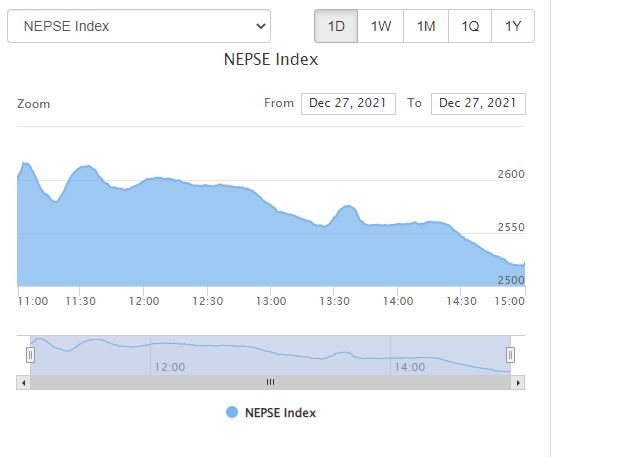Screen dimensions: 621x457
Task: Show the 1Y yearly range
Action: point(513,26)
